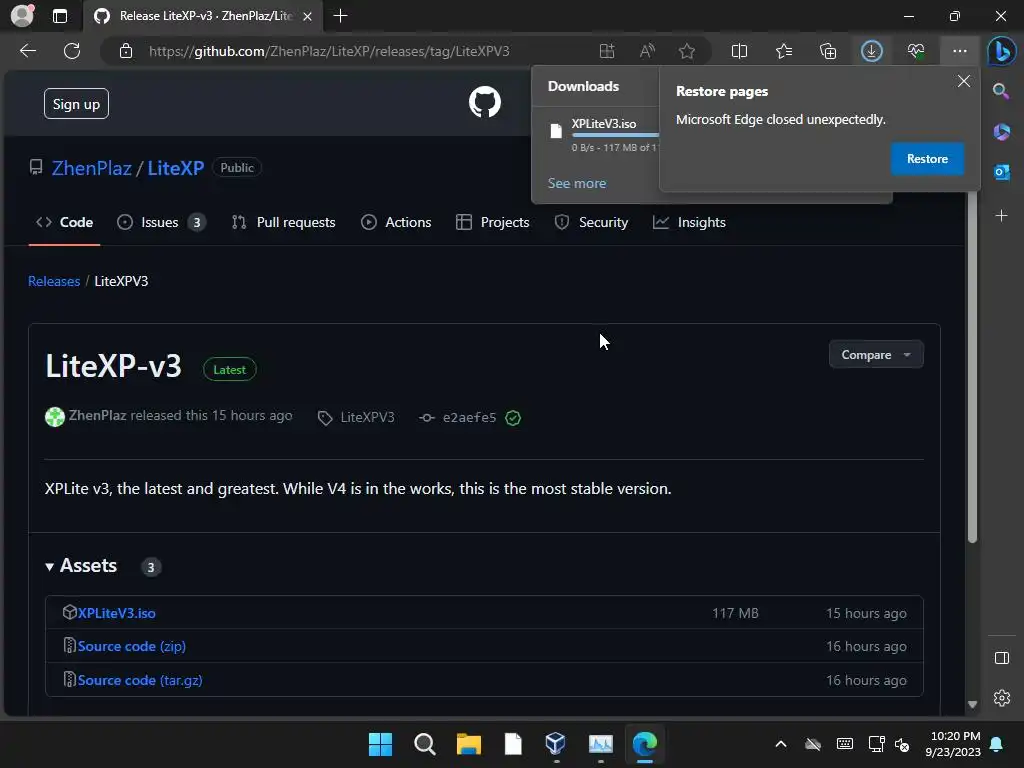Click the XPLiteV3.iso download progress bar
The height and width of the screenshot is (768, 1024).
615,135
